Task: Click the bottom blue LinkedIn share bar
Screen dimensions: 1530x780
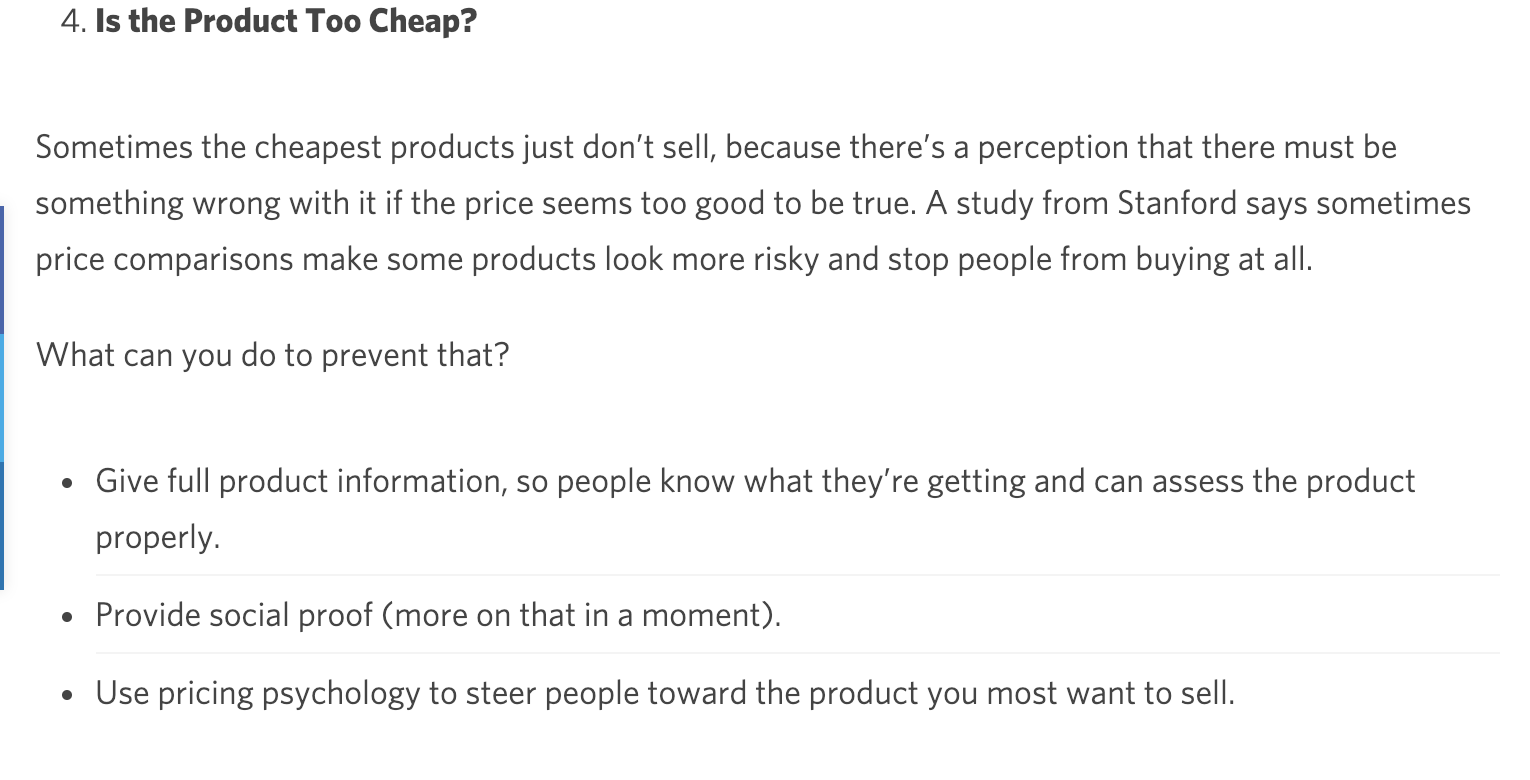Action: click(2, 525)
